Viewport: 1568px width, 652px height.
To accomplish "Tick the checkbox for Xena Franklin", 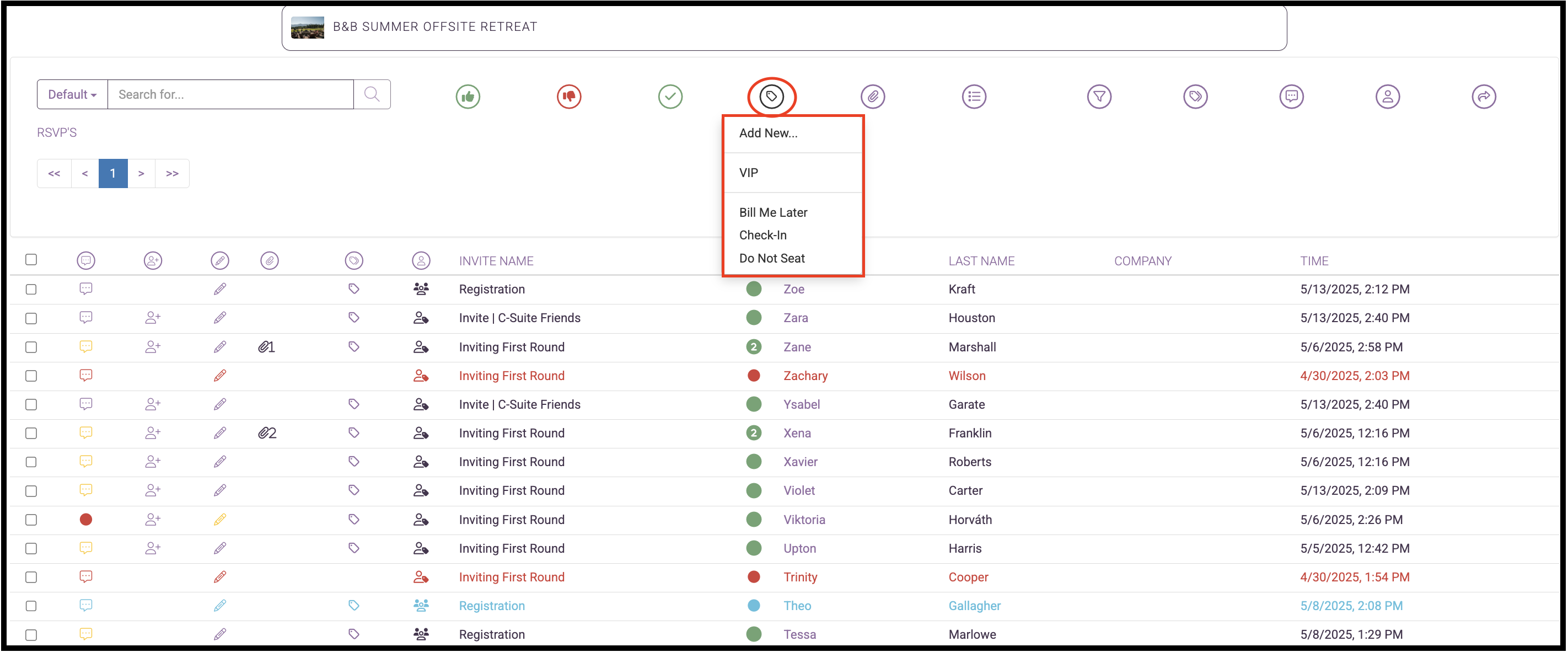I will tap(31, 433).
